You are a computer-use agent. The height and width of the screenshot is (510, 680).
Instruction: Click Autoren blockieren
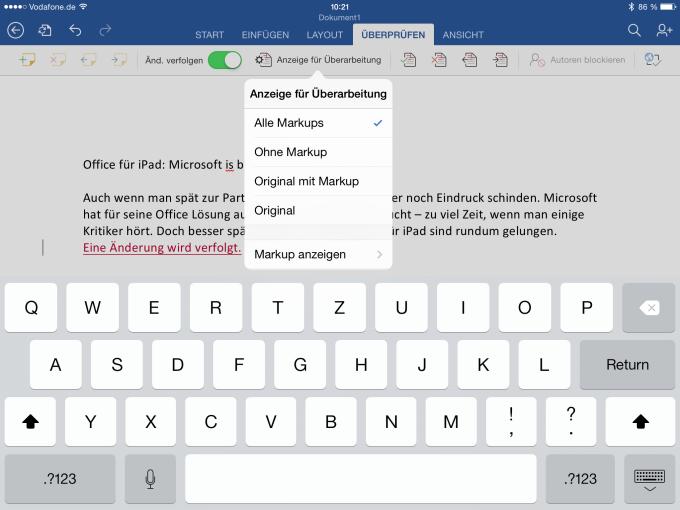coord(577,60)
